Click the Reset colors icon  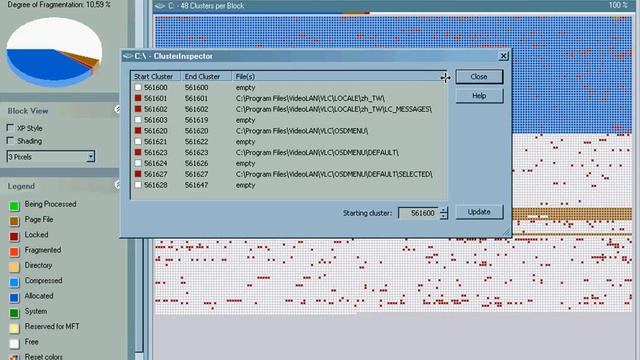point(14,357)
